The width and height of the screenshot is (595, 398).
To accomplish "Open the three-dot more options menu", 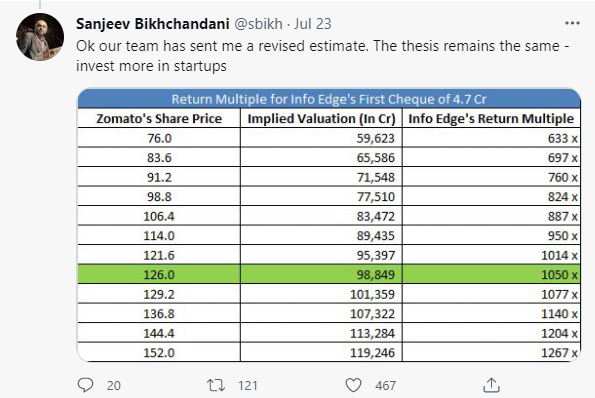I will coord(572,23).
